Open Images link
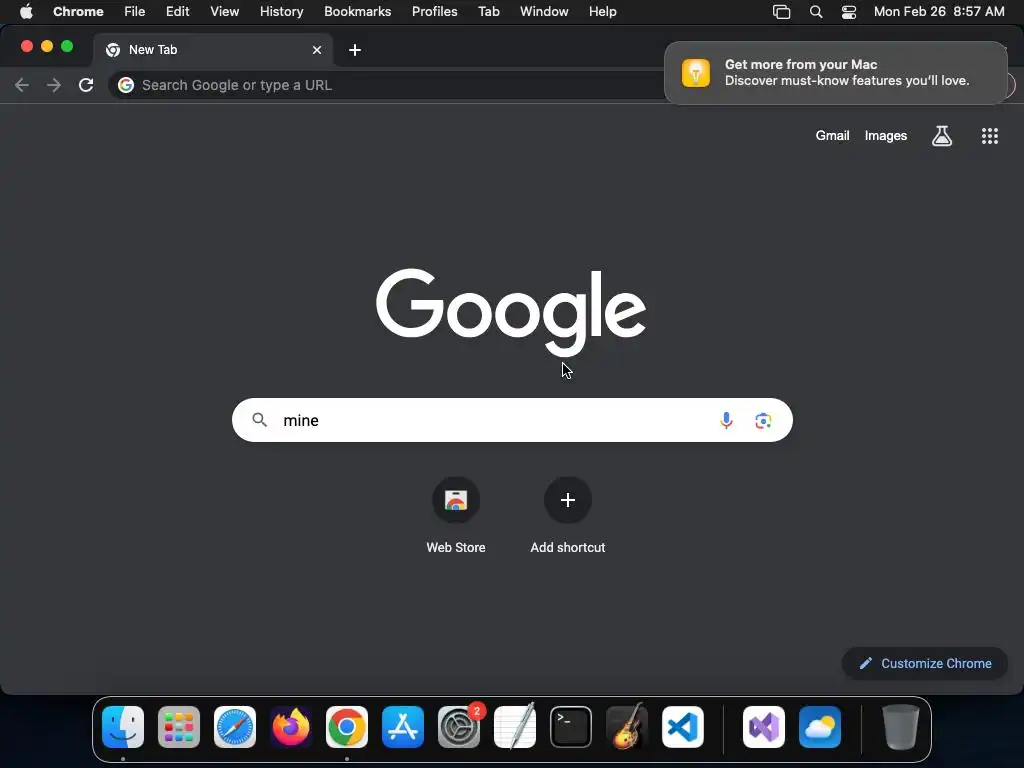Screen dimensions: 1024x768 [886, 136]
